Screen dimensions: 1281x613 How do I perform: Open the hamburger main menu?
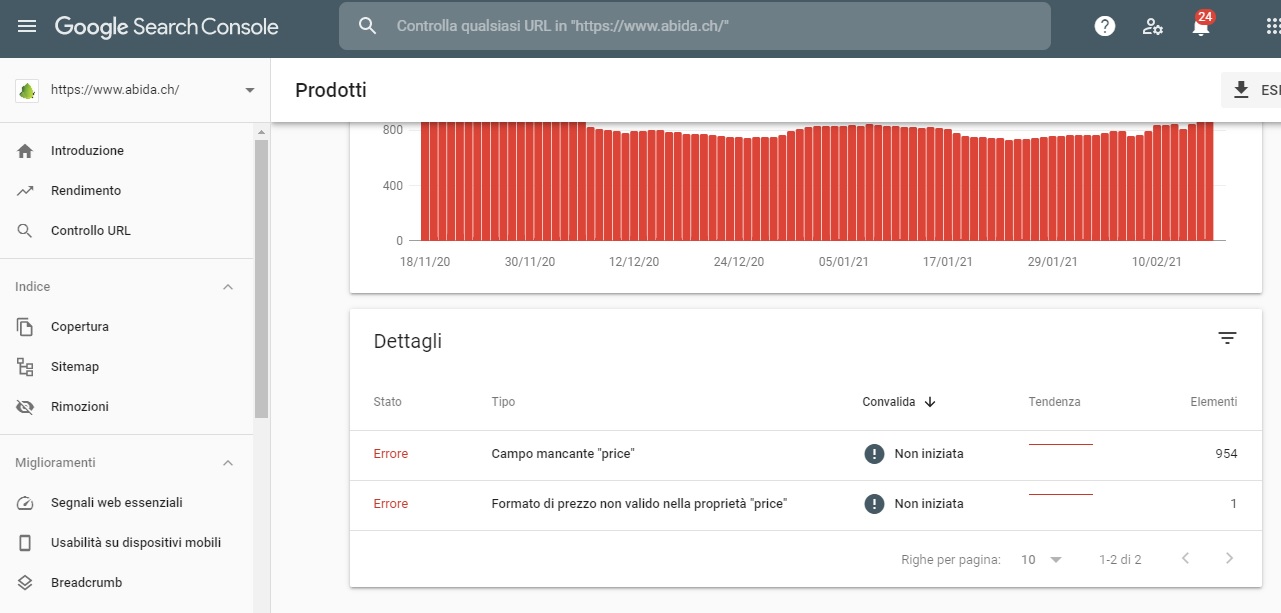(x=27, y=27)
